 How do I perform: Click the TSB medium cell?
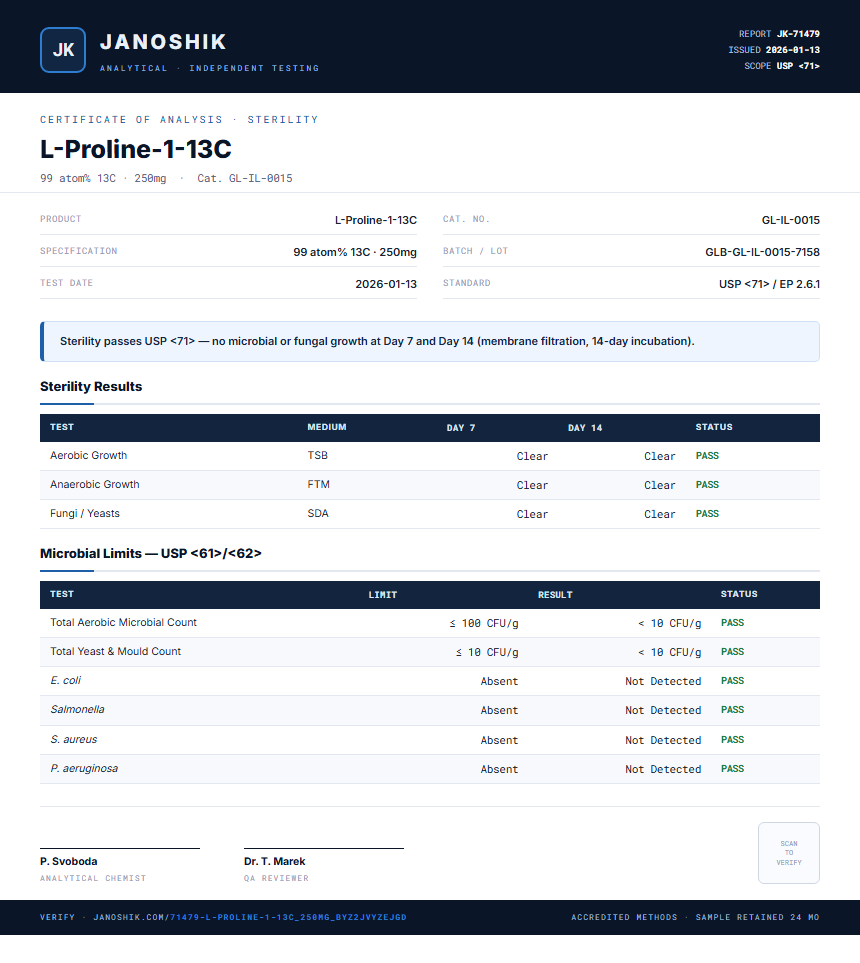318,455
